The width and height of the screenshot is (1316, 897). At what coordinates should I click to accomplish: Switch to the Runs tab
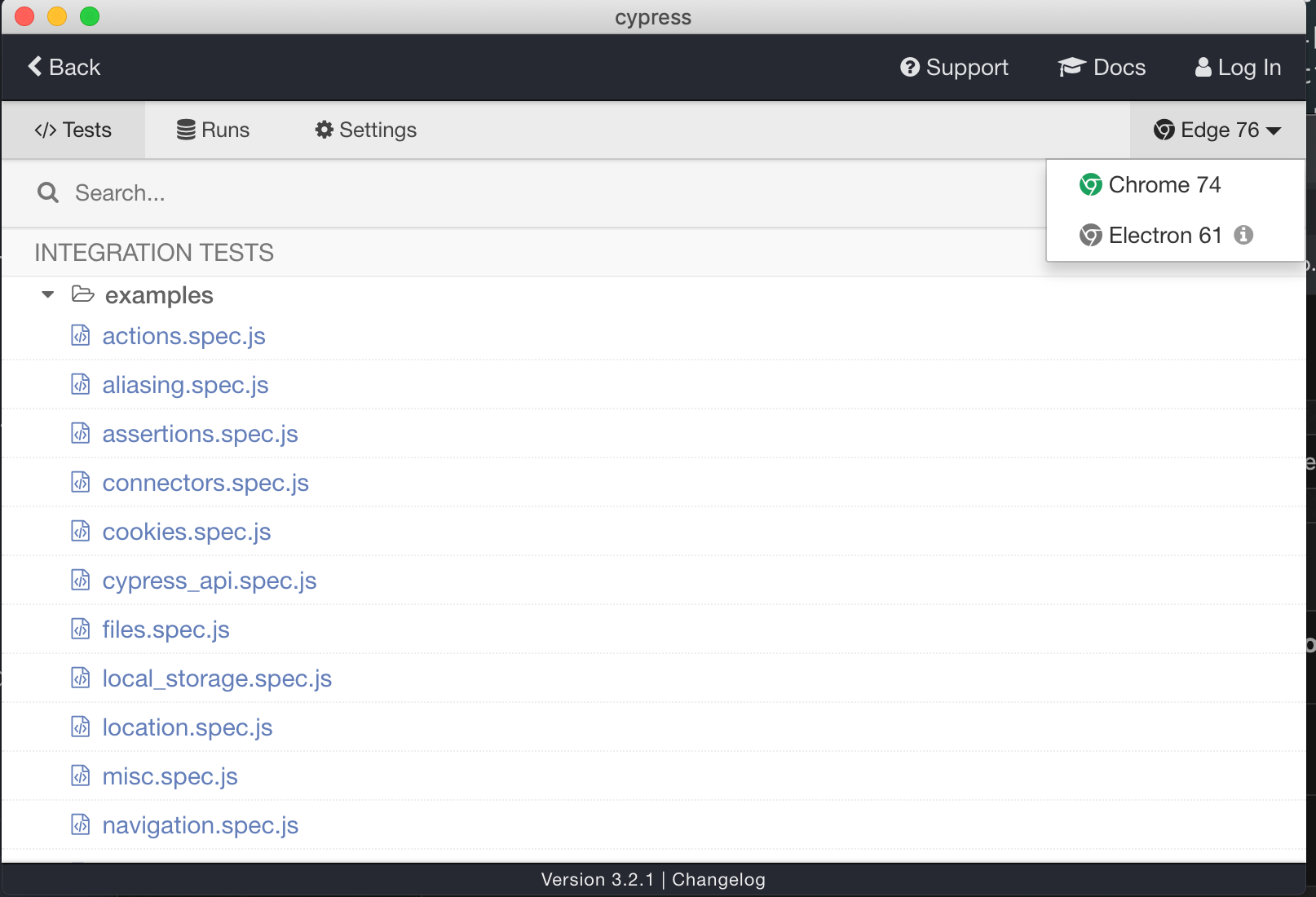213,130
